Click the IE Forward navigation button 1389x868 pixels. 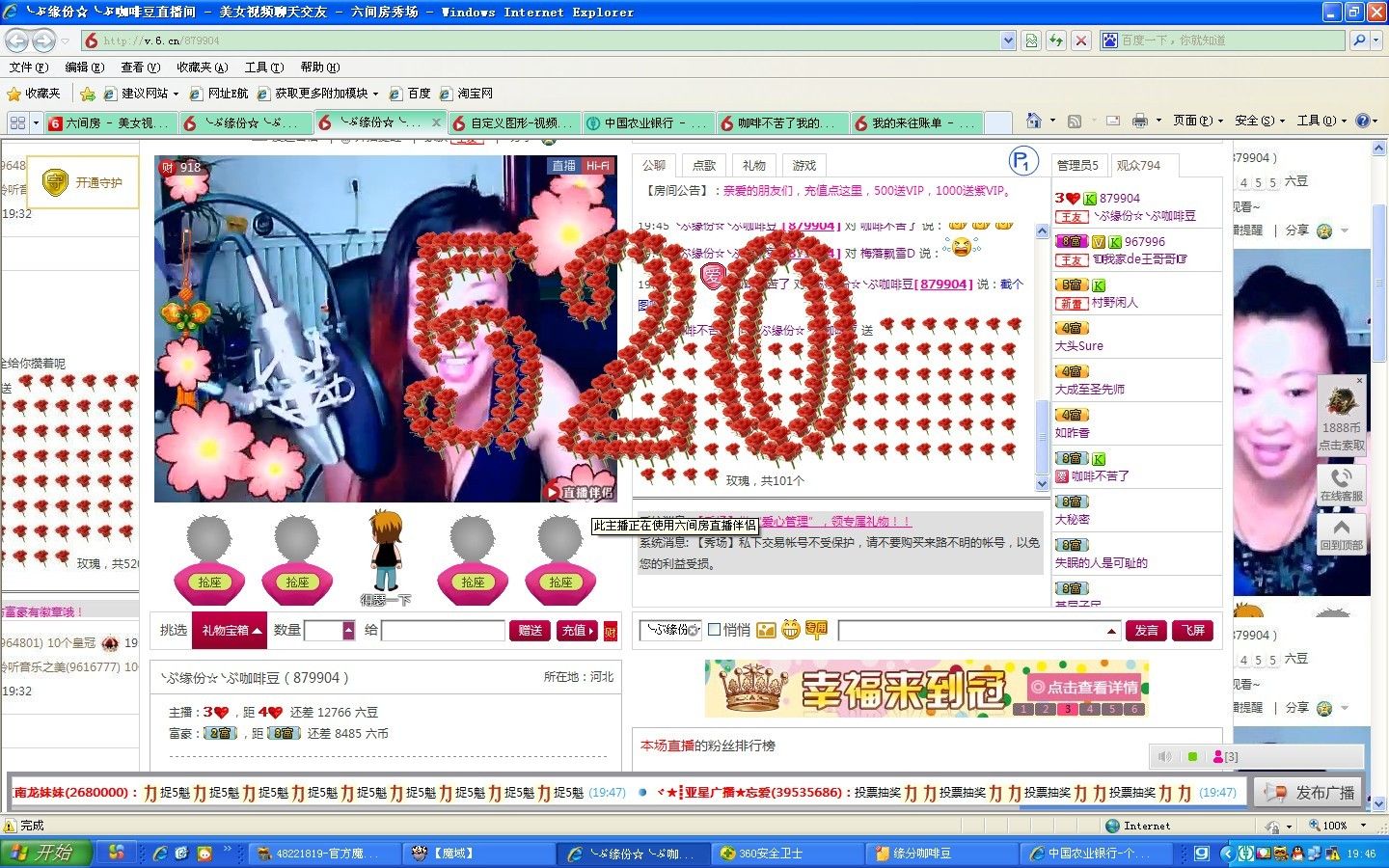pos(43,41)
